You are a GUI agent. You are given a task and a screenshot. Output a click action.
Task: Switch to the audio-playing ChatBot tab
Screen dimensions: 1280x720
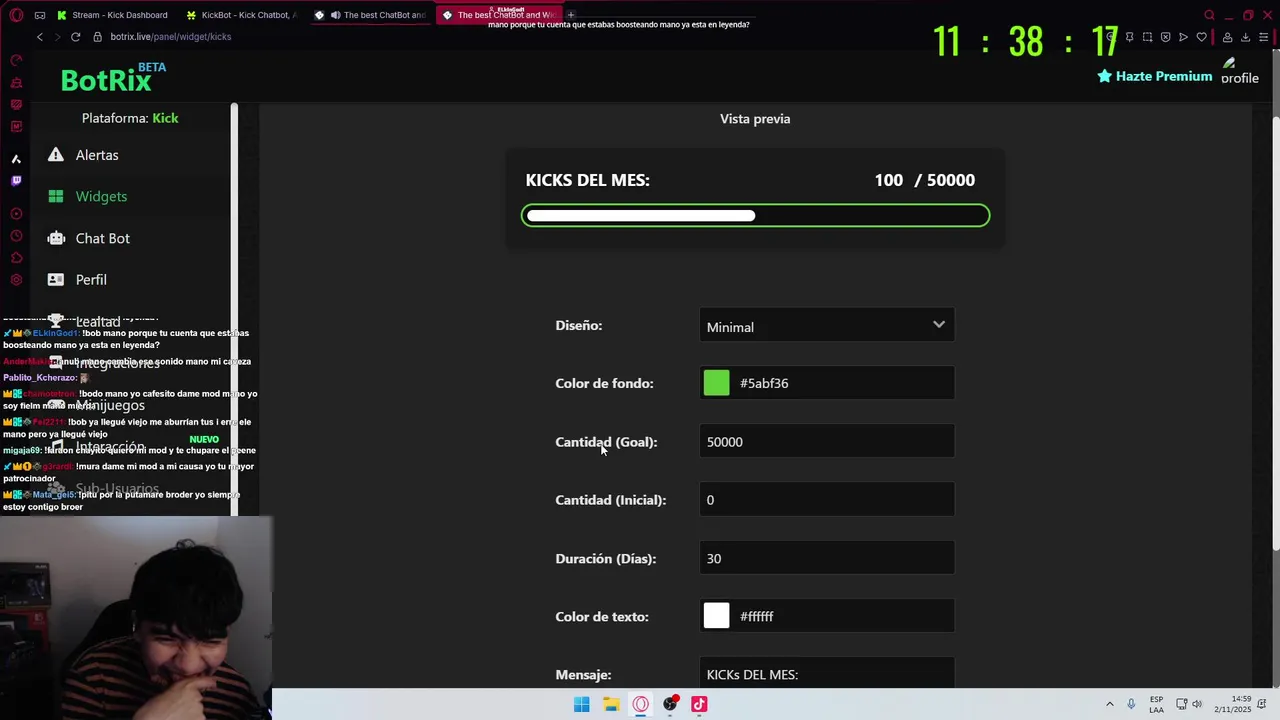(x=370, y=15)
